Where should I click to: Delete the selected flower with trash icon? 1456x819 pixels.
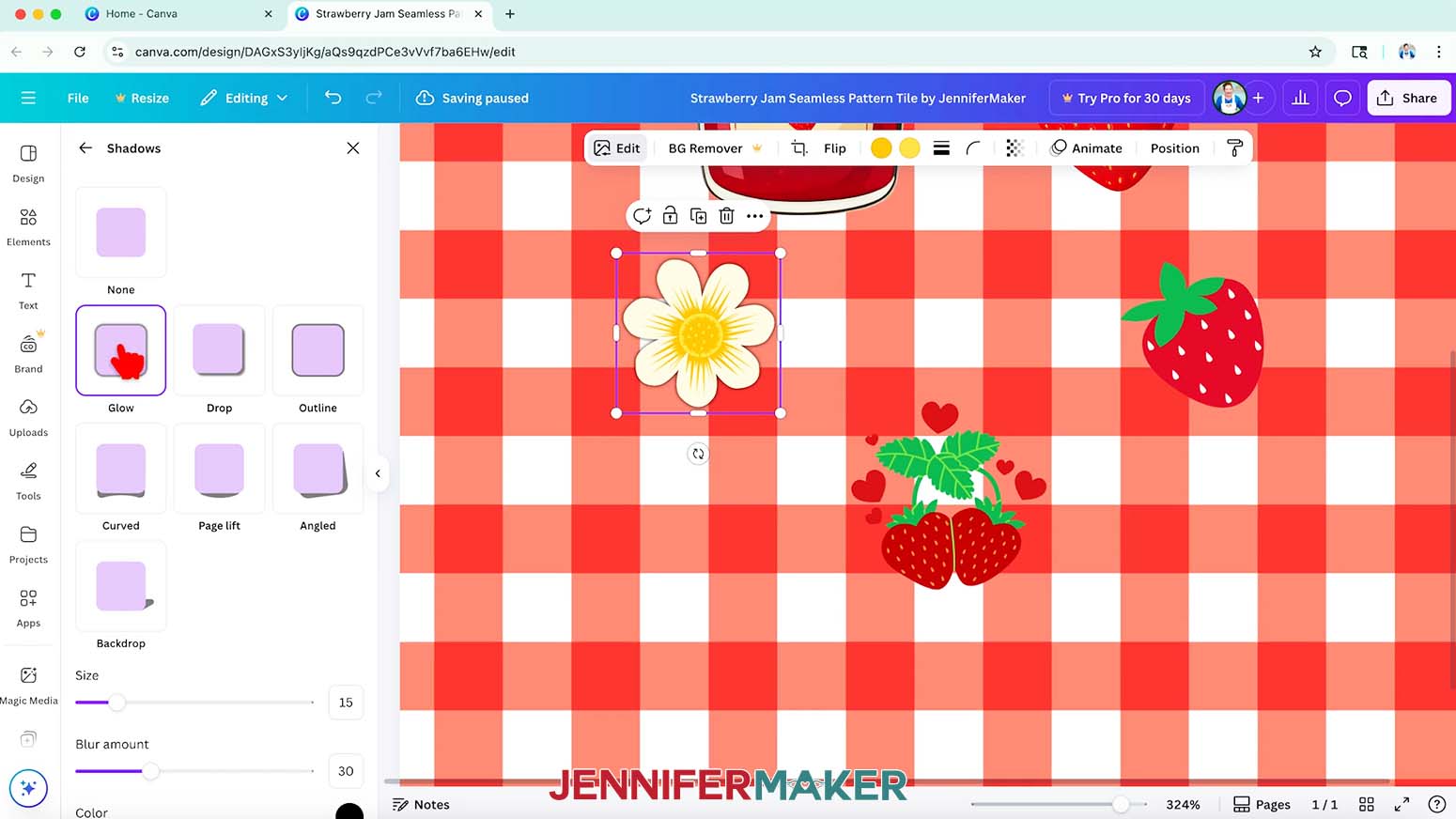(726, 216)
